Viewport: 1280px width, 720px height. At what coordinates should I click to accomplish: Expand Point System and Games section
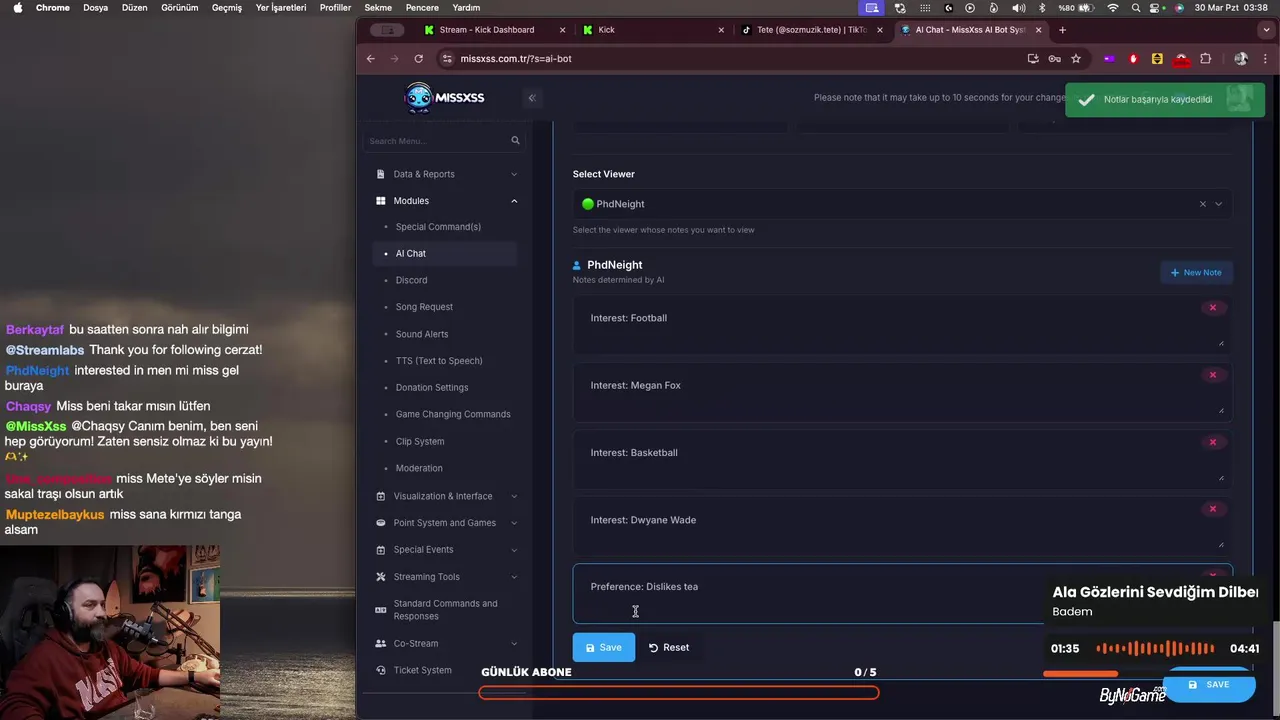[x=446, y=523]
